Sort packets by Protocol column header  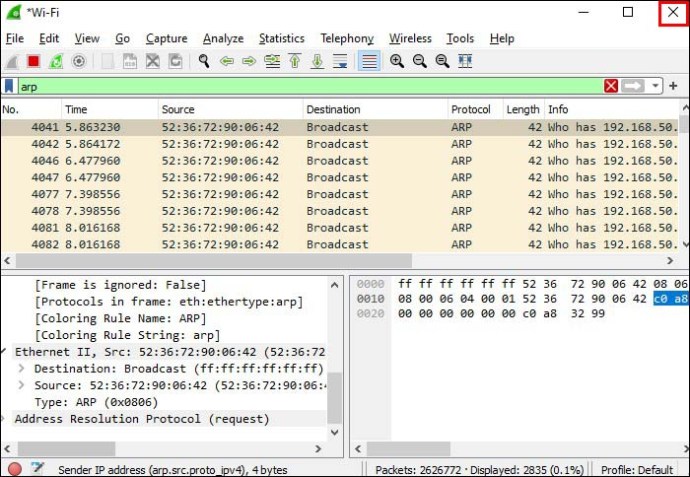[470, 109]
